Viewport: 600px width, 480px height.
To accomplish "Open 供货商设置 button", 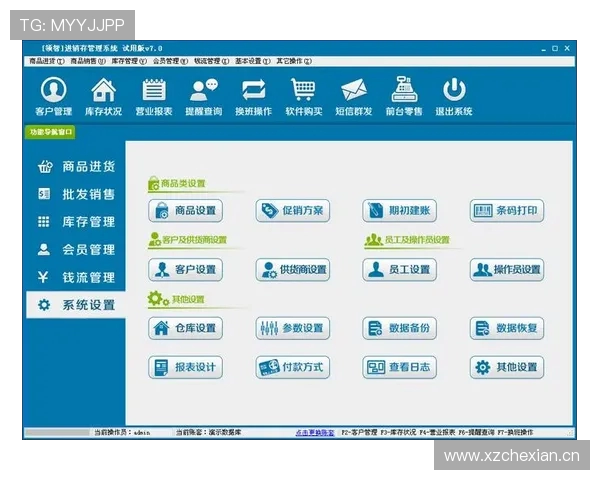I will pyautogui.click(x=293, y=269).
